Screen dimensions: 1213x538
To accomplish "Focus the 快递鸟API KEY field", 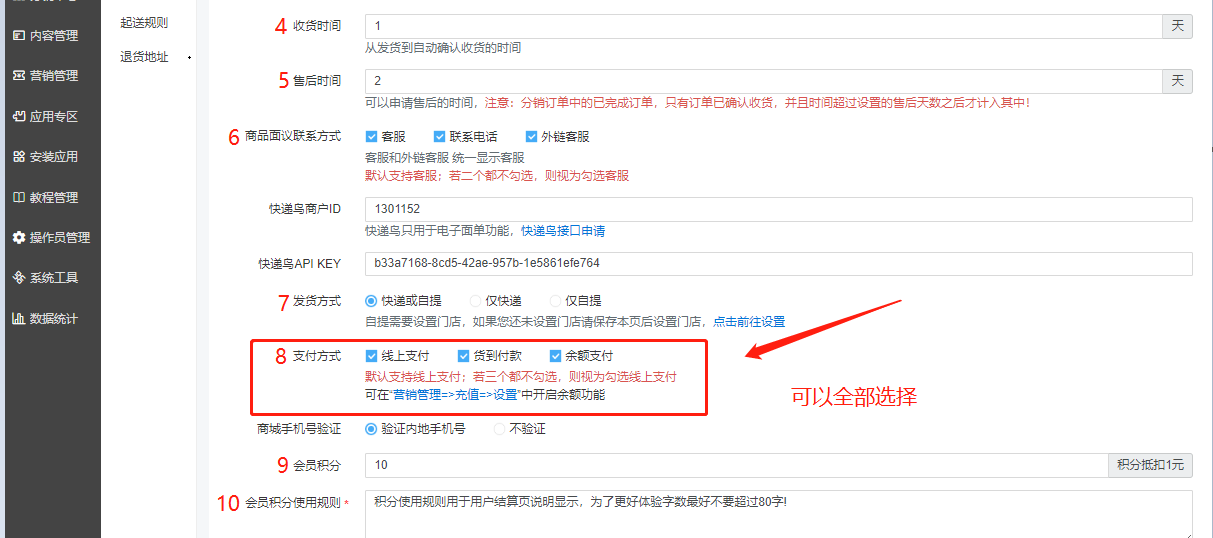I will click(779, 263).
